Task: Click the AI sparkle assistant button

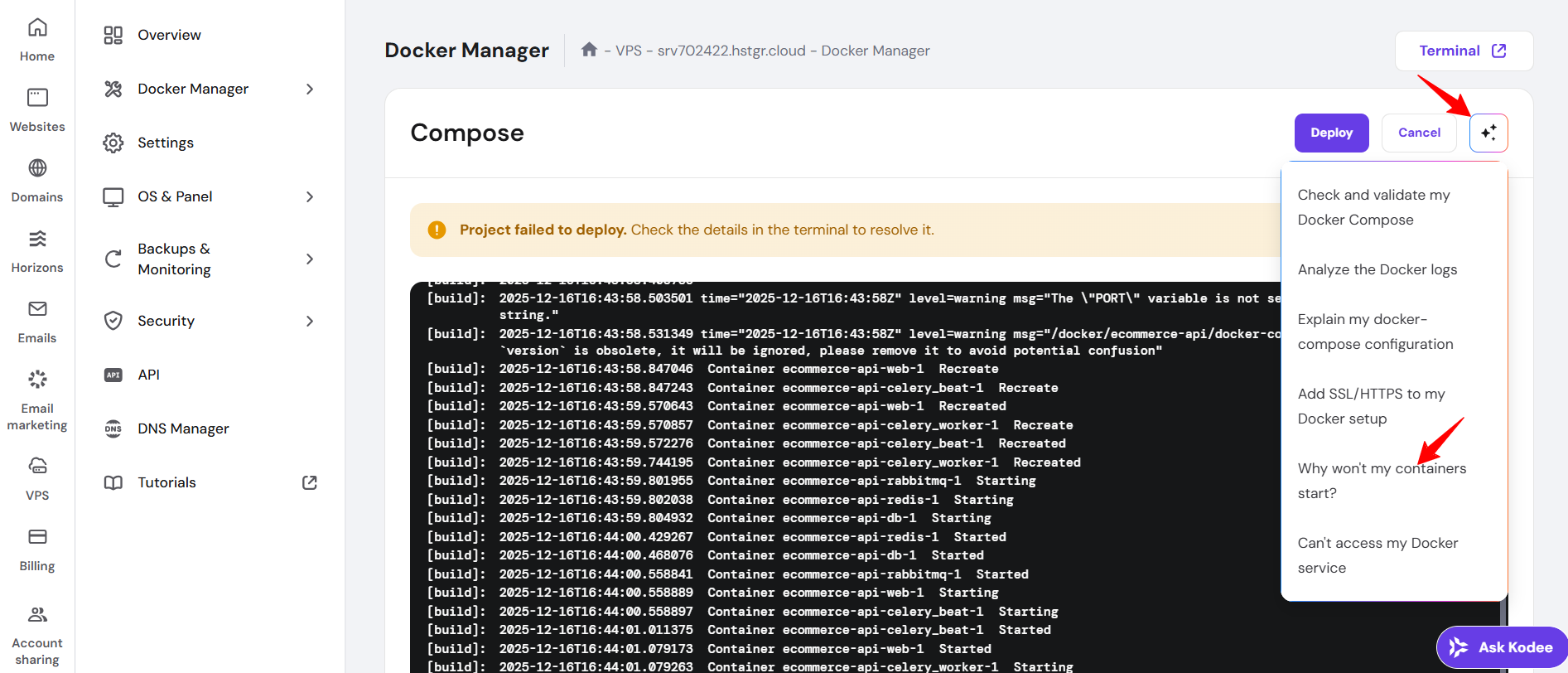Action: pos(1488,133)
